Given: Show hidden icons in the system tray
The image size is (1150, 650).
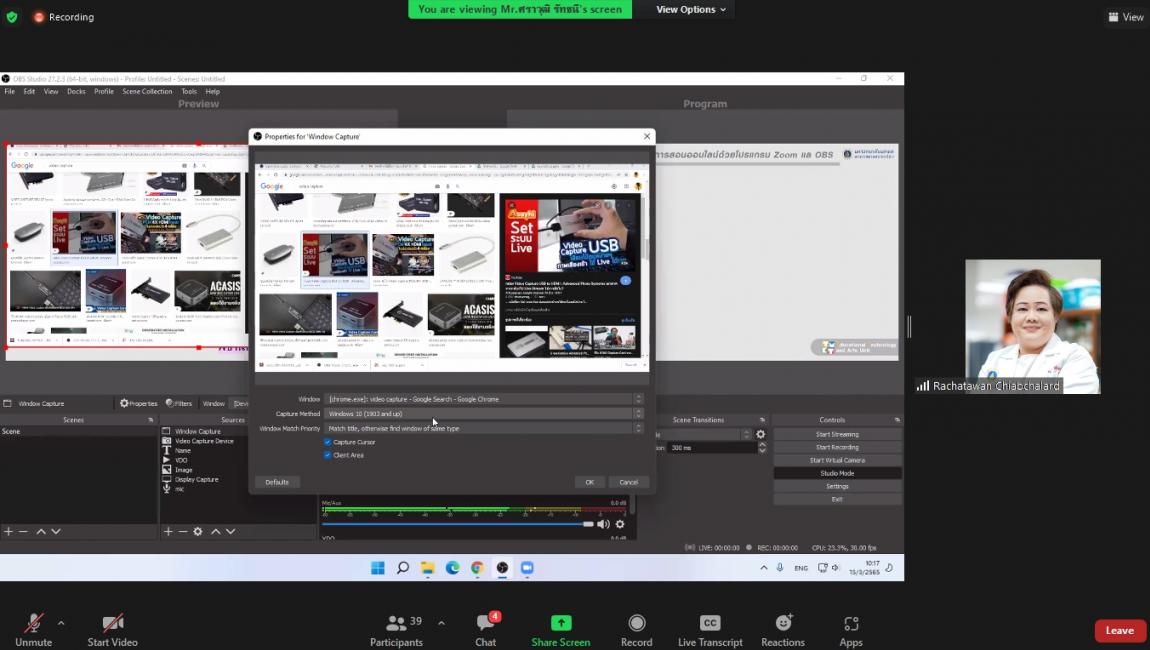Looking at the screenshot, I should [x=763, y=568].
